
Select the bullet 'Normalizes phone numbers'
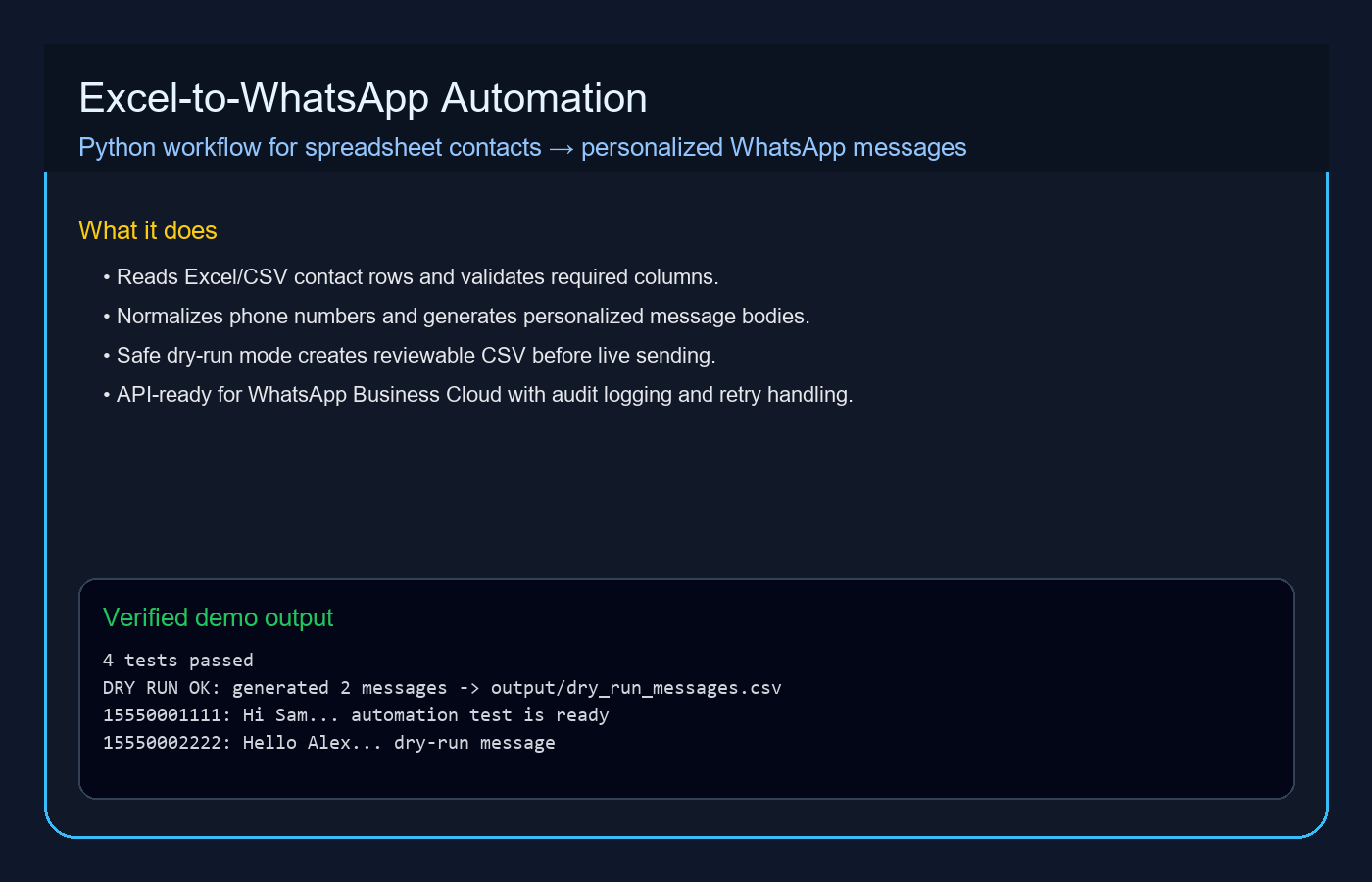tap(457, 317)
